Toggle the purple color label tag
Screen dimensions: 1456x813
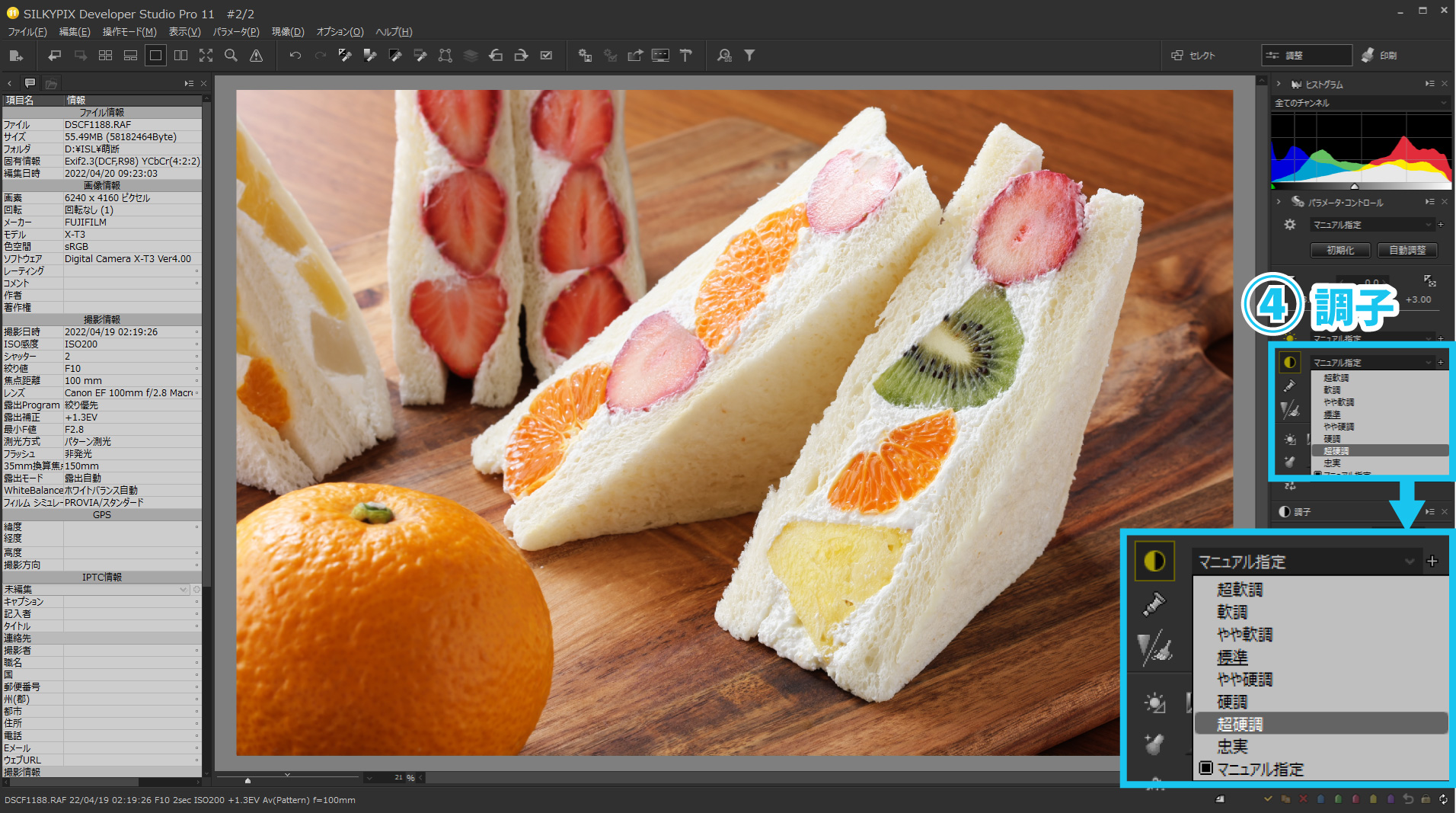tap(1391, 799)
